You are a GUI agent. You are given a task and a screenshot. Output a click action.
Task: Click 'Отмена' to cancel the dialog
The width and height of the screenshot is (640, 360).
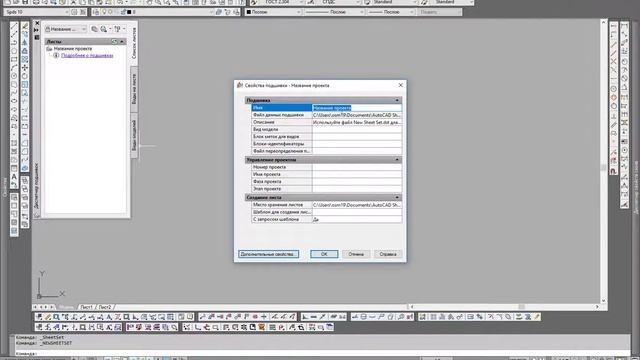point(356,254)
